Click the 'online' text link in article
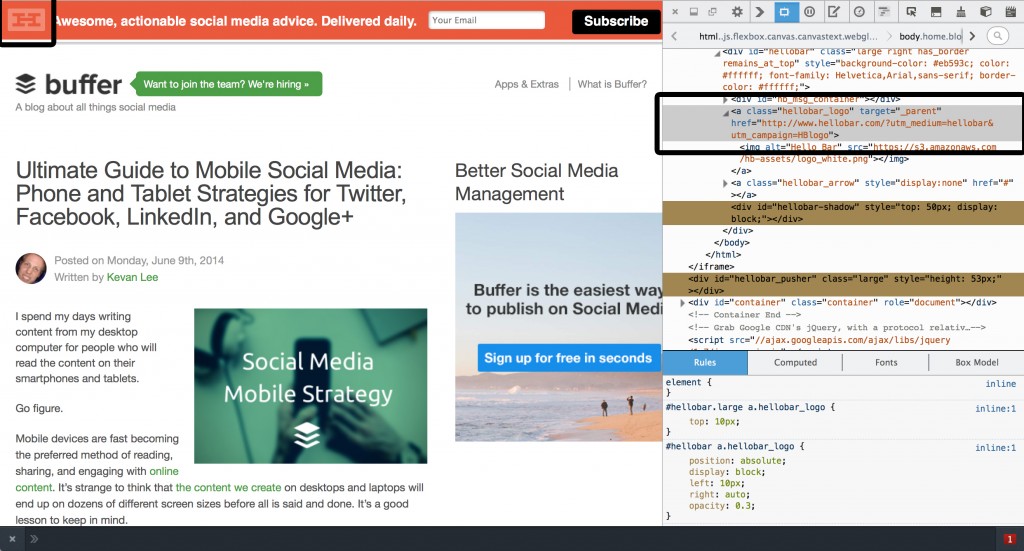Image resolution: width=1024 pixels, height=551 pixels. tap(164, 471)
